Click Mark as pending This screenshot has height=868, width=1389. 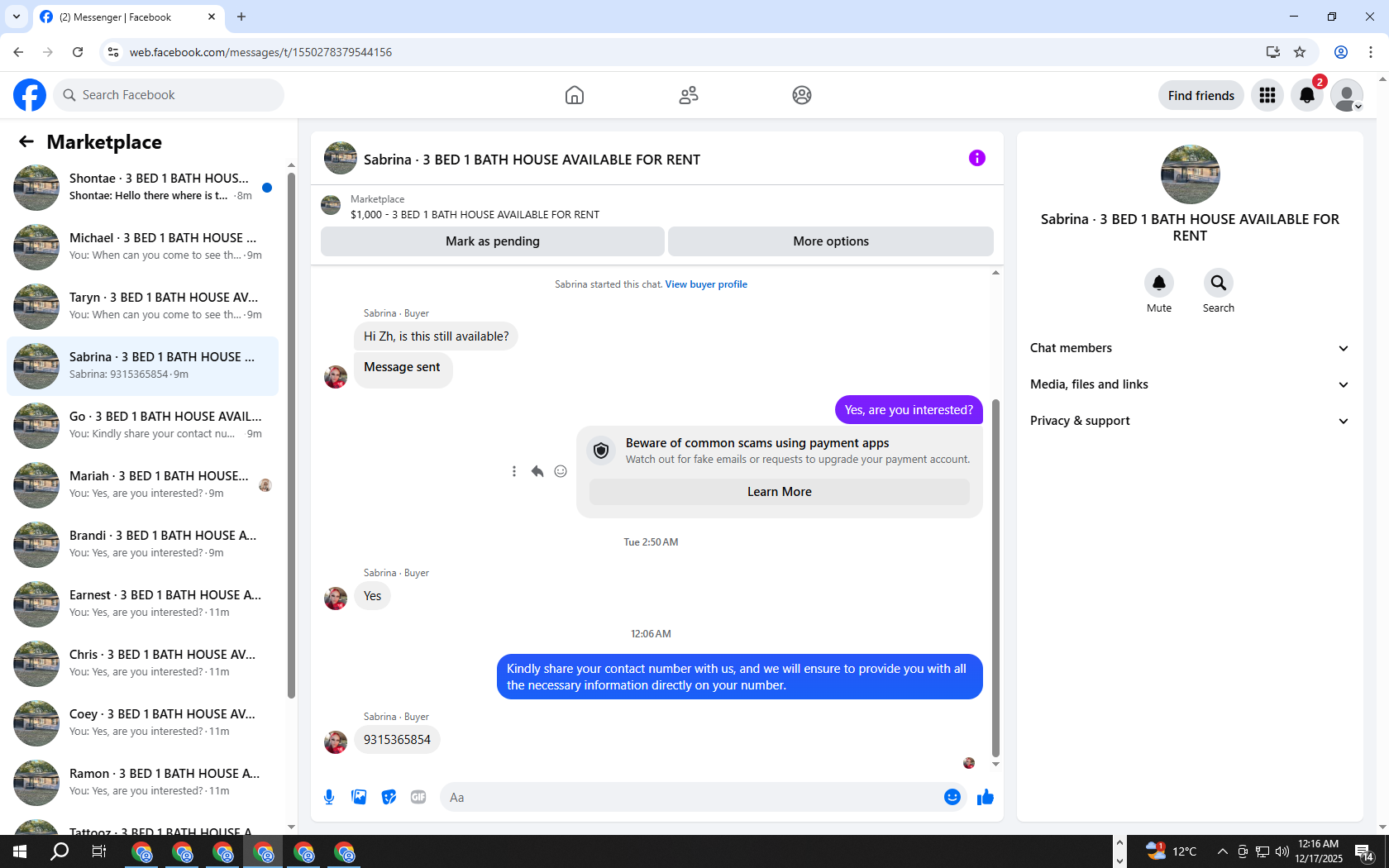coord(493,241)
